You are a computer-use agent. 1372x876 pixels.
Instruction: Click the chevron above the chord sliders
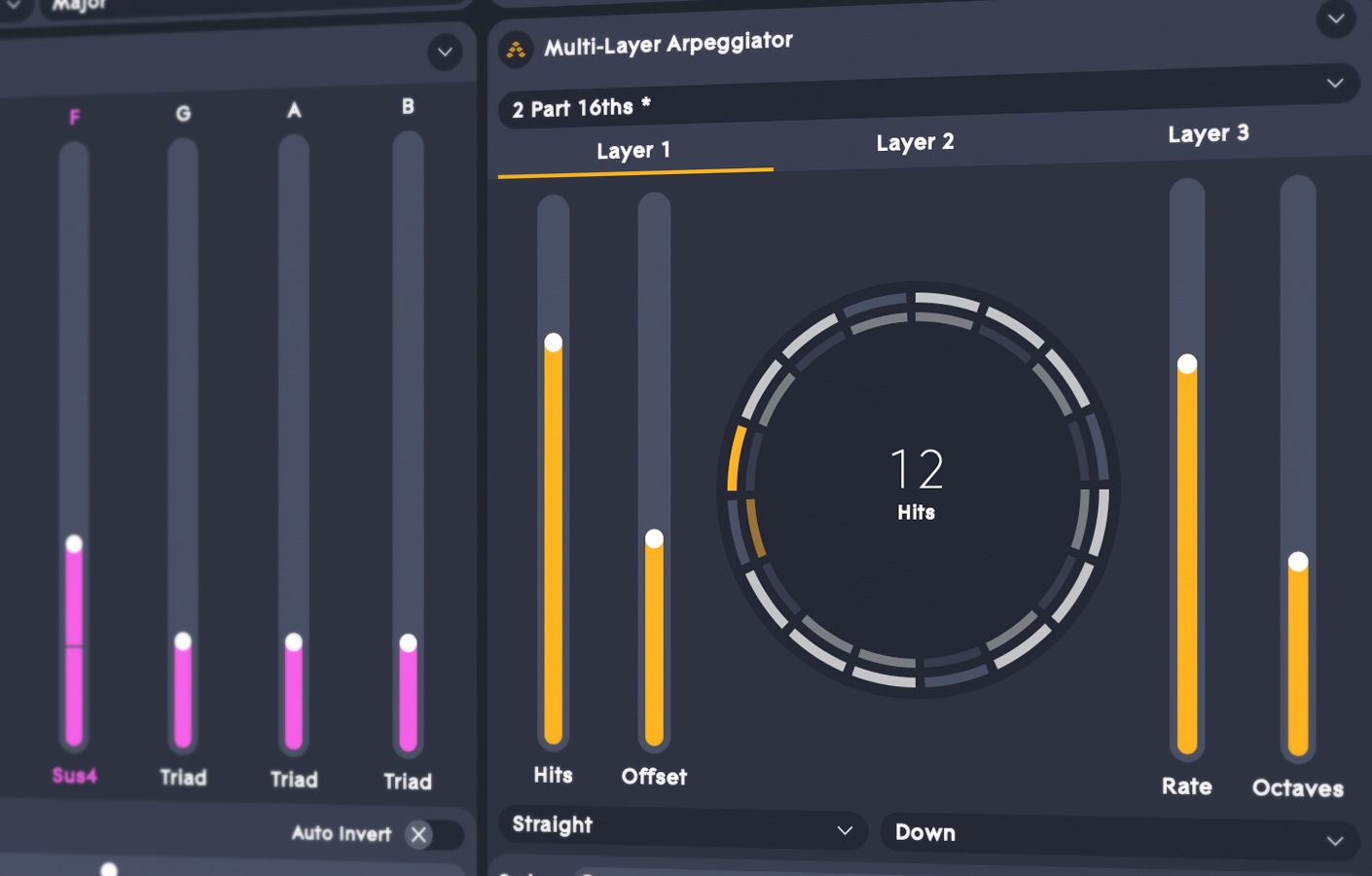coord(445,53)
